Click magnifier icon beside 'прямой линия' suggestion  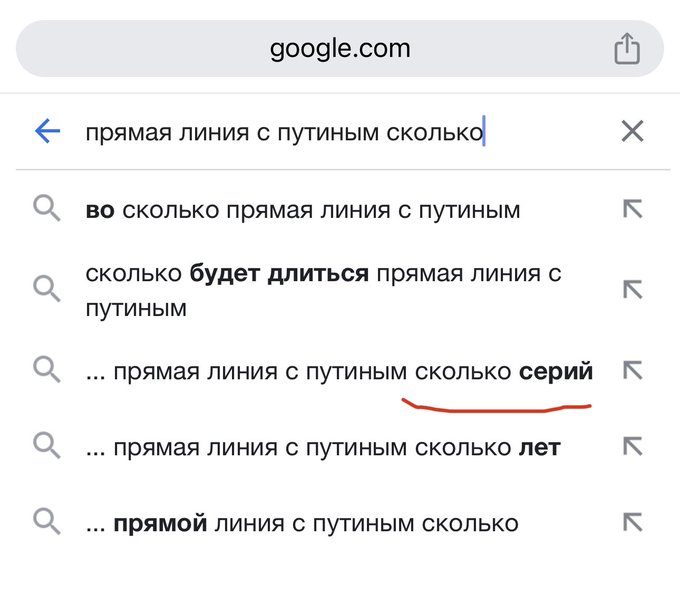pos(47,522)
